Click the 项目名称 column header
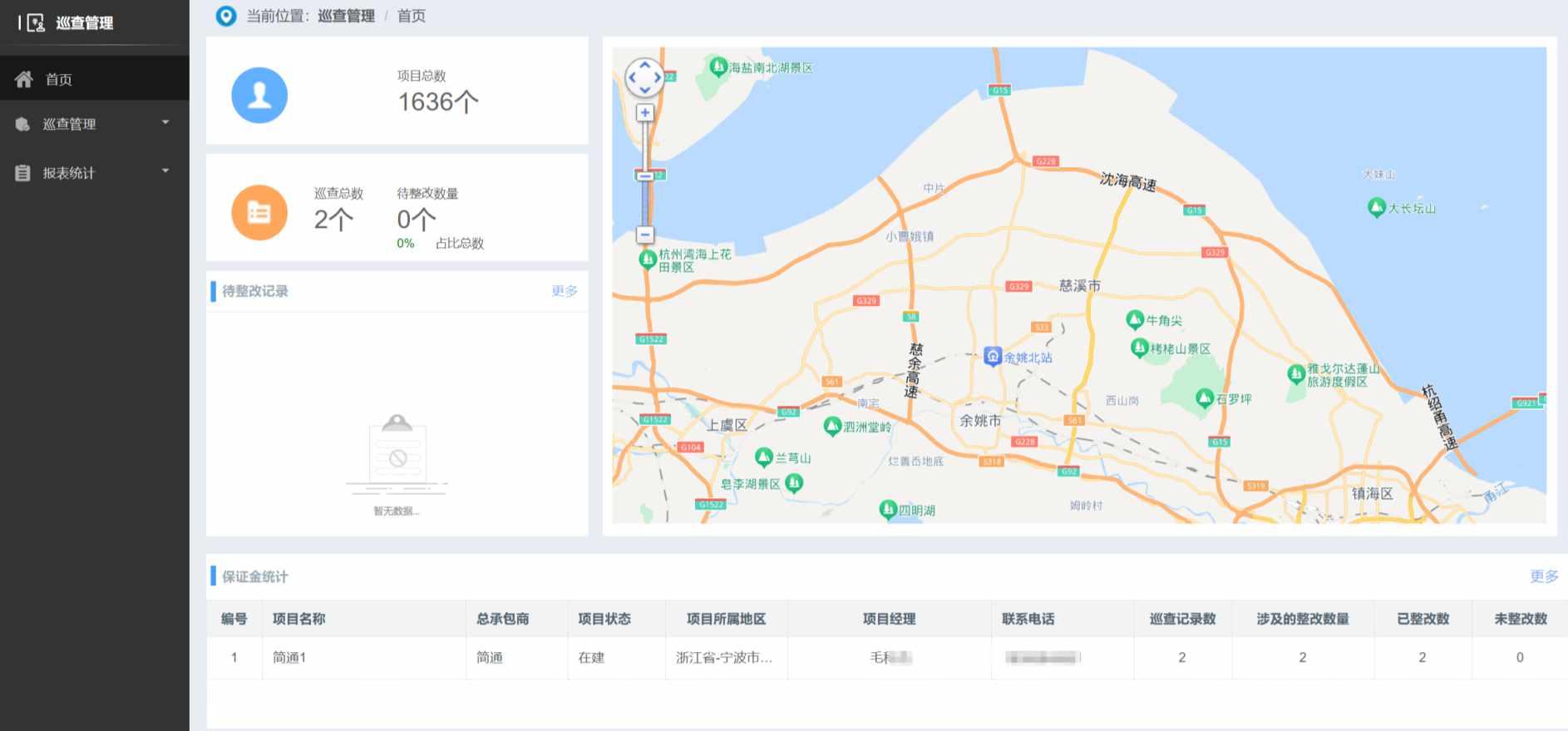 click(x=298, y=619)
